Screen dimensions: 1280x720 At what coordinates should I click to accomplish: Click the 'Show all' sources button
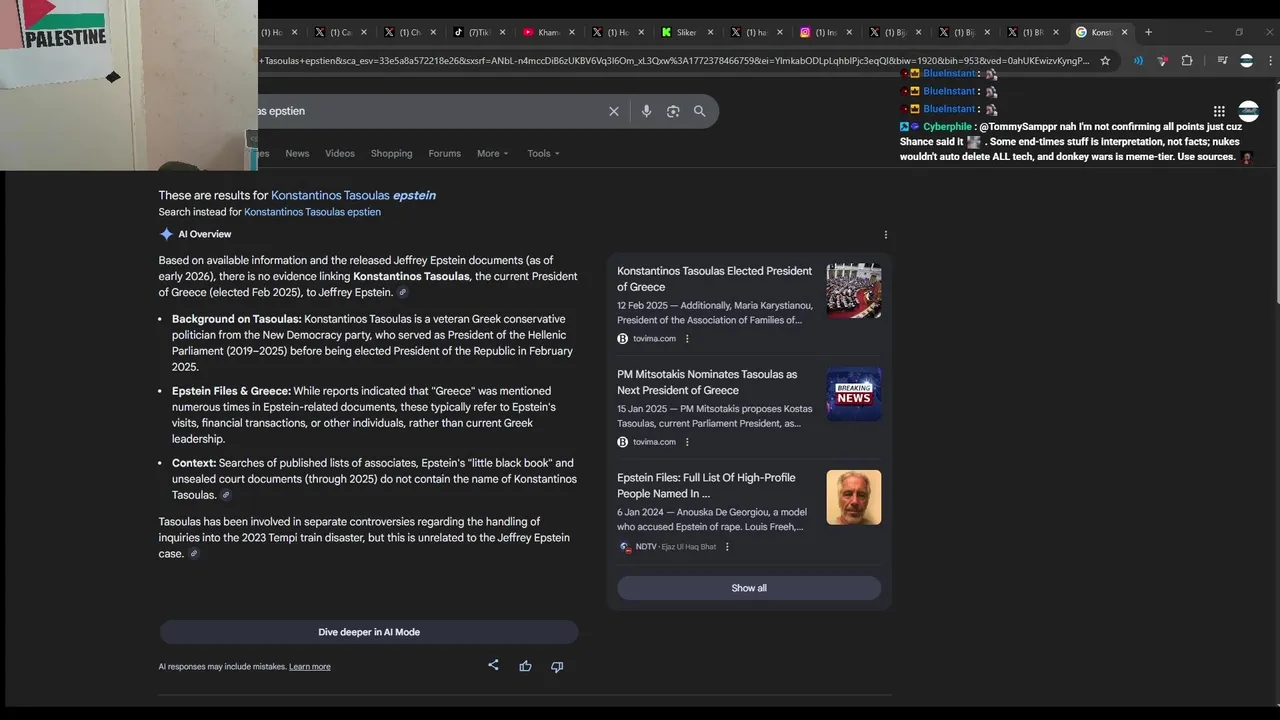[x=749, y=588]
